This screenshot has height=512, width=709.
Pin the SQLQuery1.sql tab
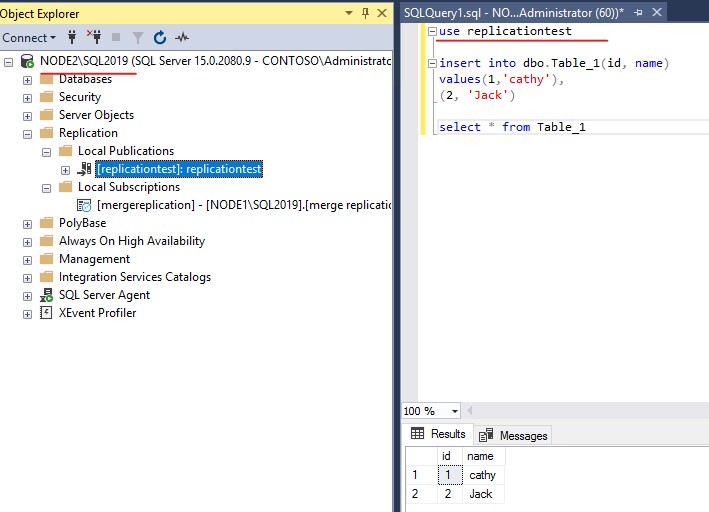click(638, 13)
